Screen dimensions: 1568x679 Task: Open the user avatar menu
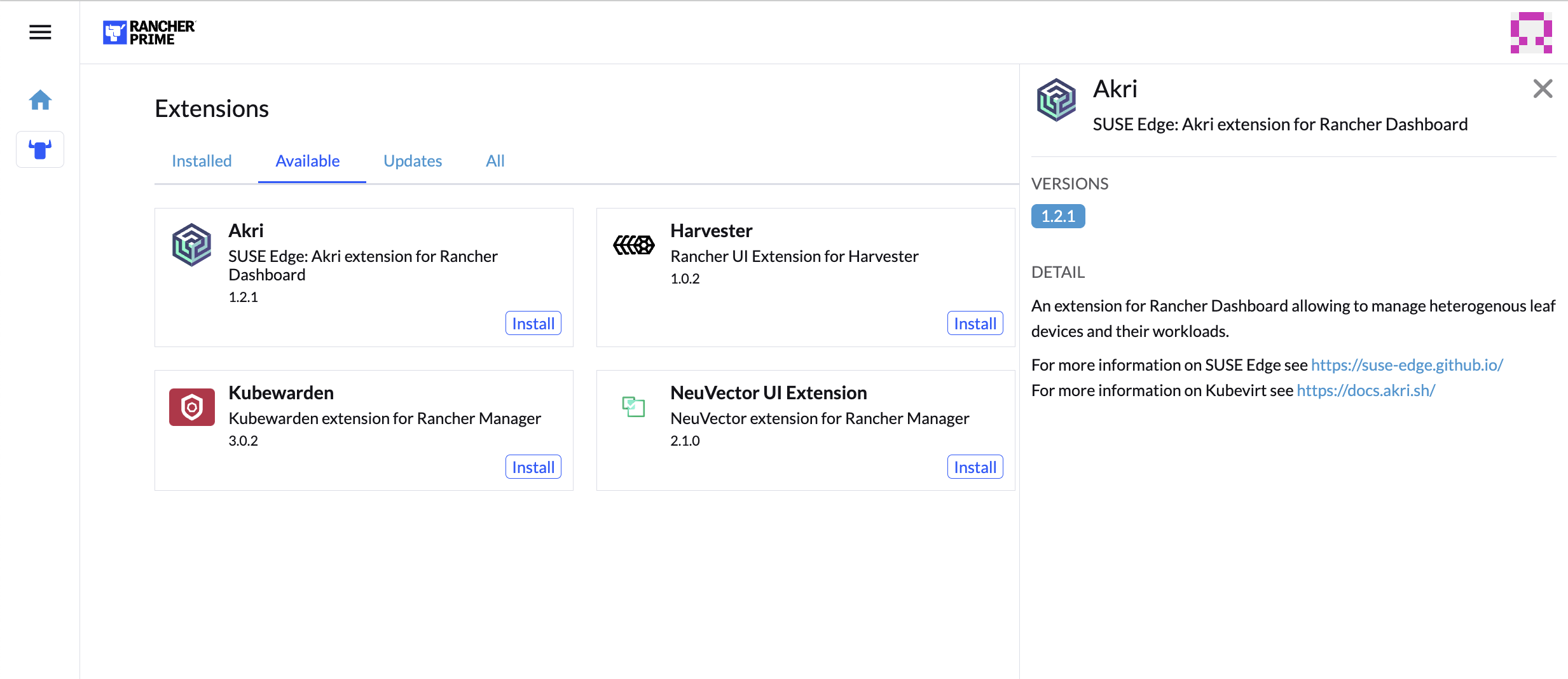click(x=1530, y=32)
